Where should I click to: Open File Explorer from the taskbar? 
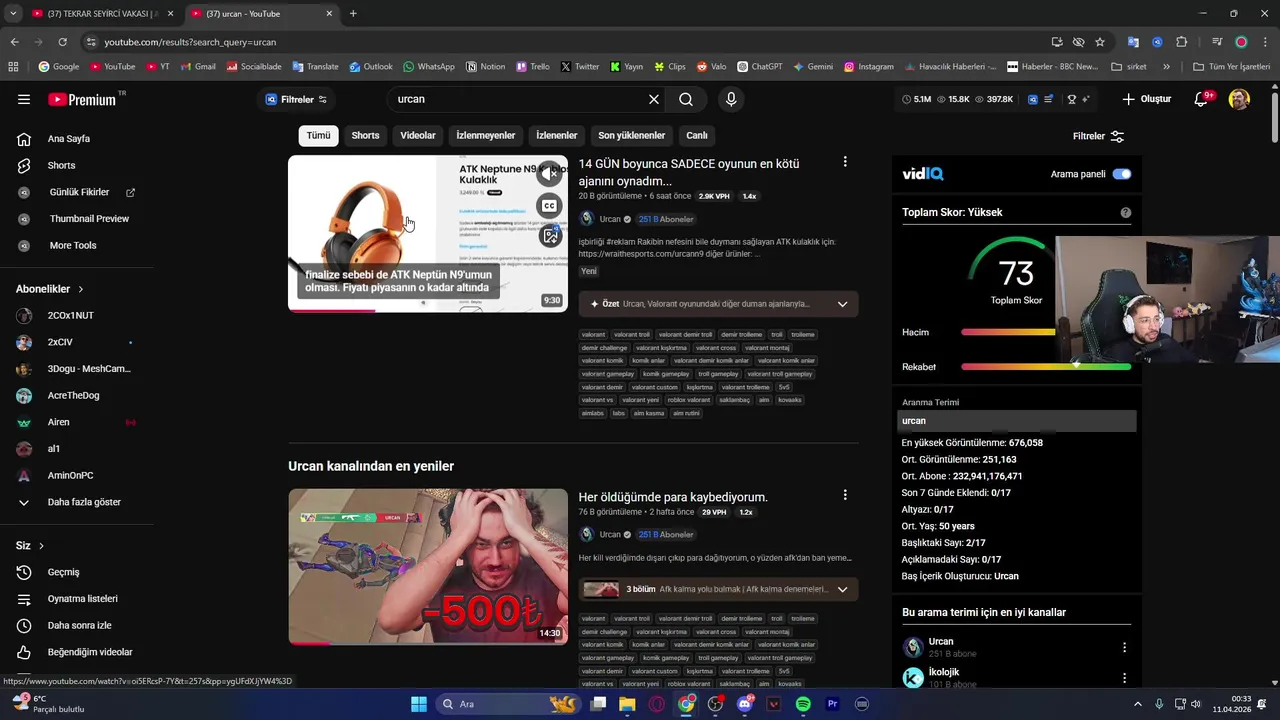coord(627,704)
